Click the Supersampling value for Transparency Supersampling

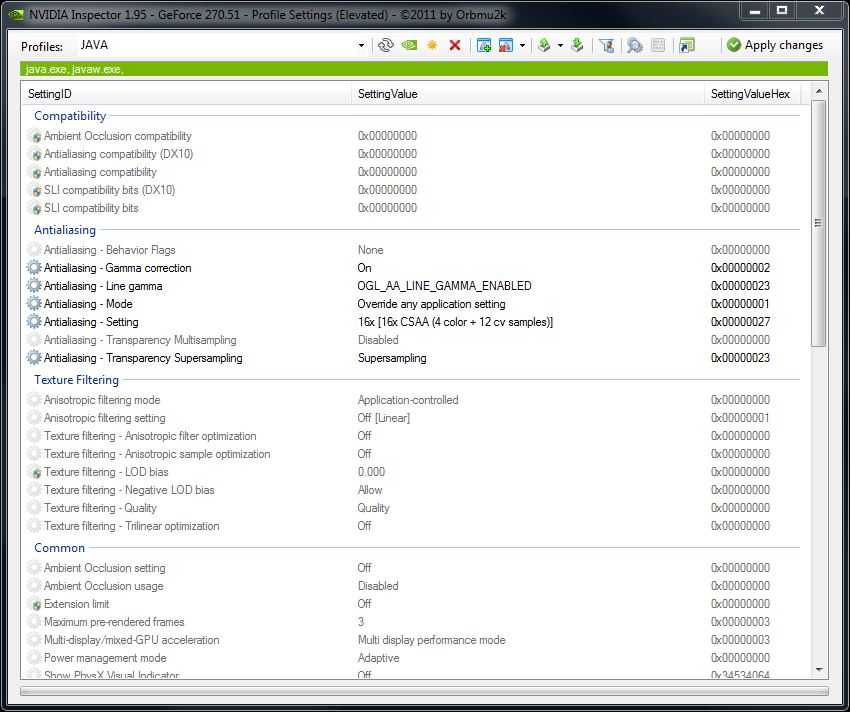tap(392, 358)
